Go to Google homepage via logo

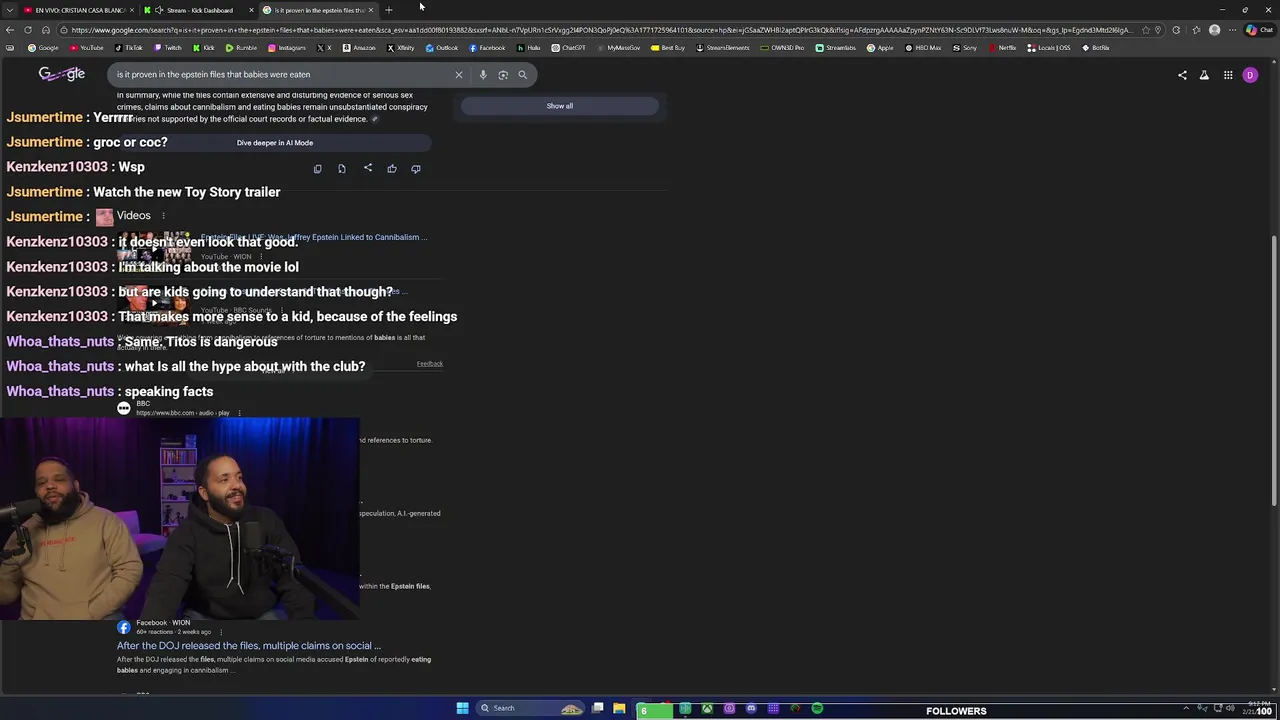tap(62, 75)
